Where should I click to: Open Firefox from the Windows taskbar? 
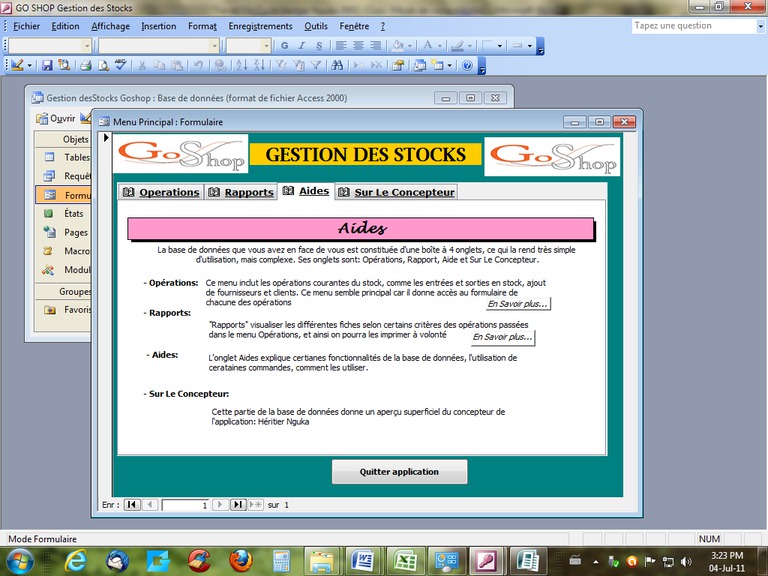[240, 560]
